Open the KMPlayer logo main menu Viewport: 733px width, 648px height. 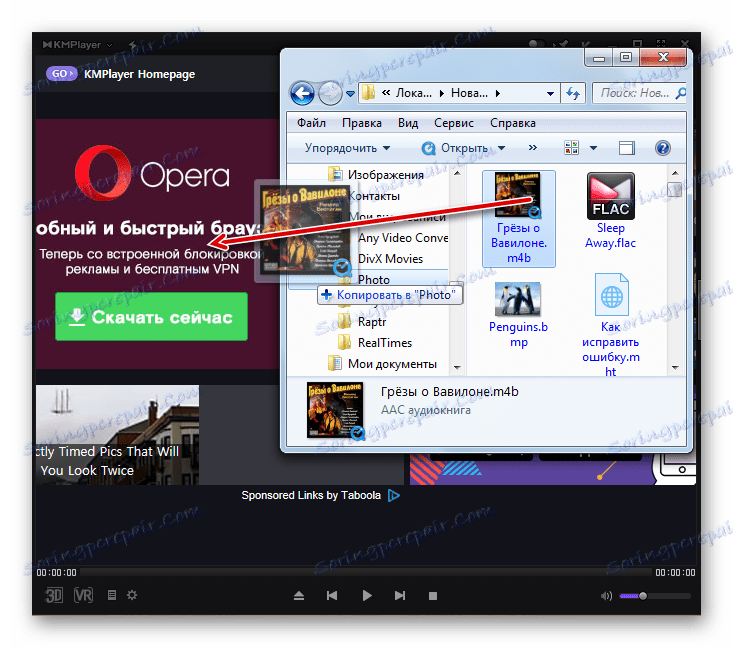pos(77,45)
